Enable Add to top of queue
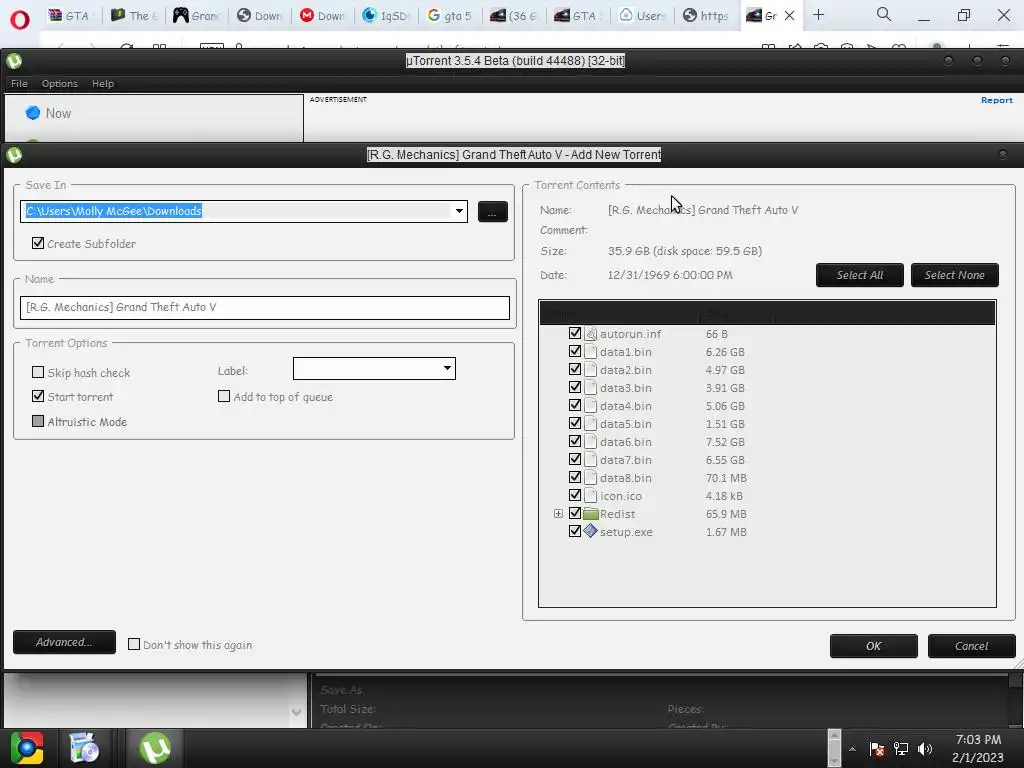Viewport: 1024px width, 768px height. [x=224, y=396]
